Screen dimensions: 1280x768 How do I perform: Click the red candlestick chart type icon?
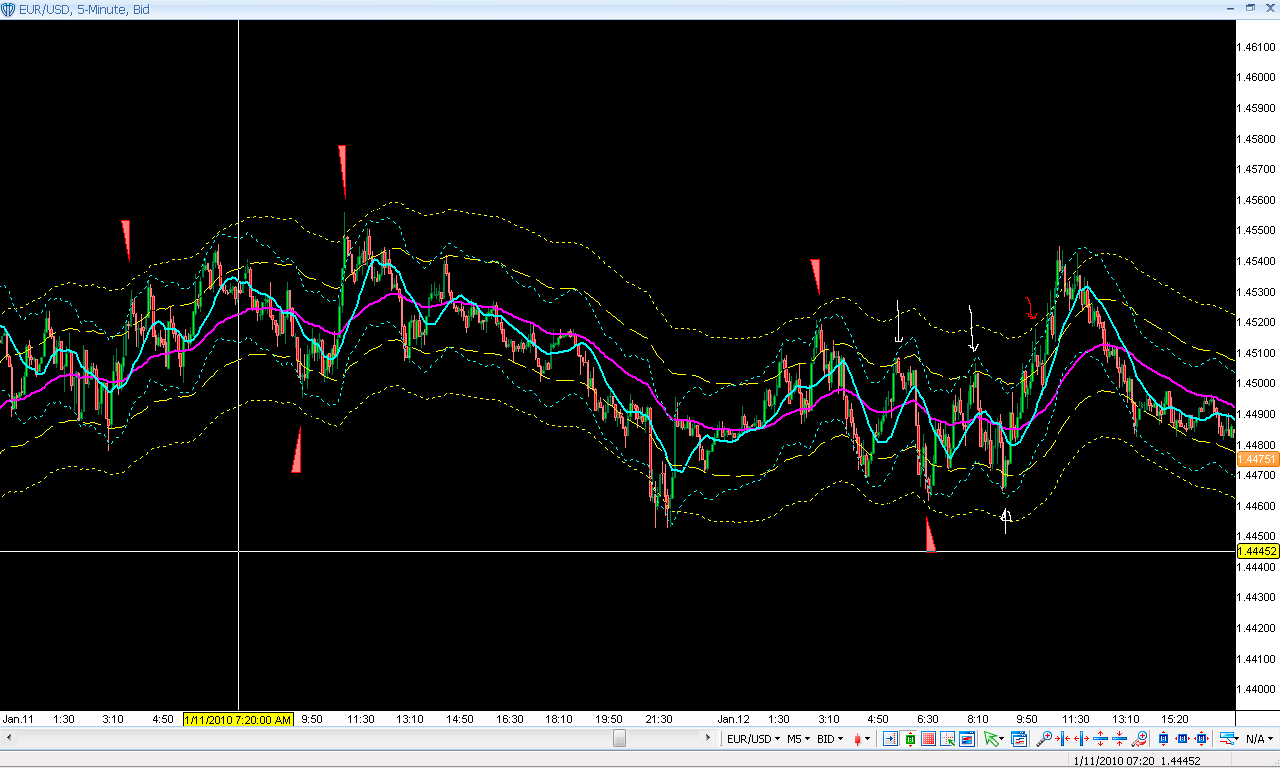point(858,739)
